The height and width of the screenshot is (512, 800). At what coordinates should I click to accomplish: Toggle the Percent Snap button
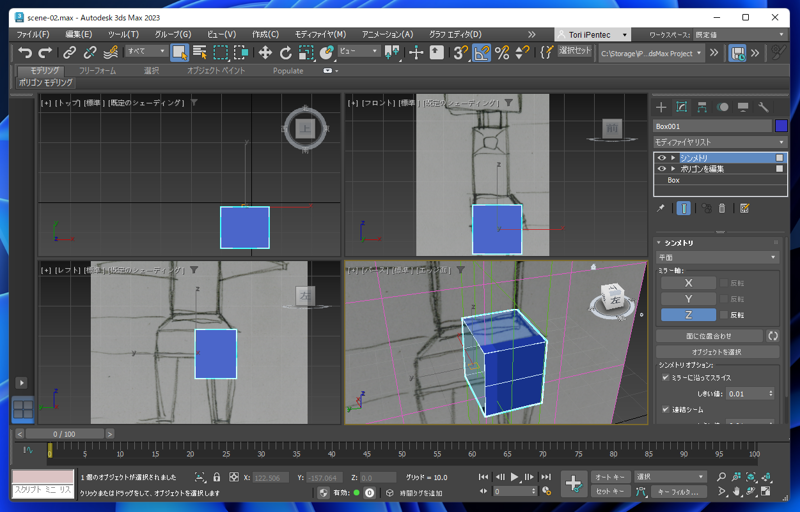pyautogui.click(x=502, y=52)
